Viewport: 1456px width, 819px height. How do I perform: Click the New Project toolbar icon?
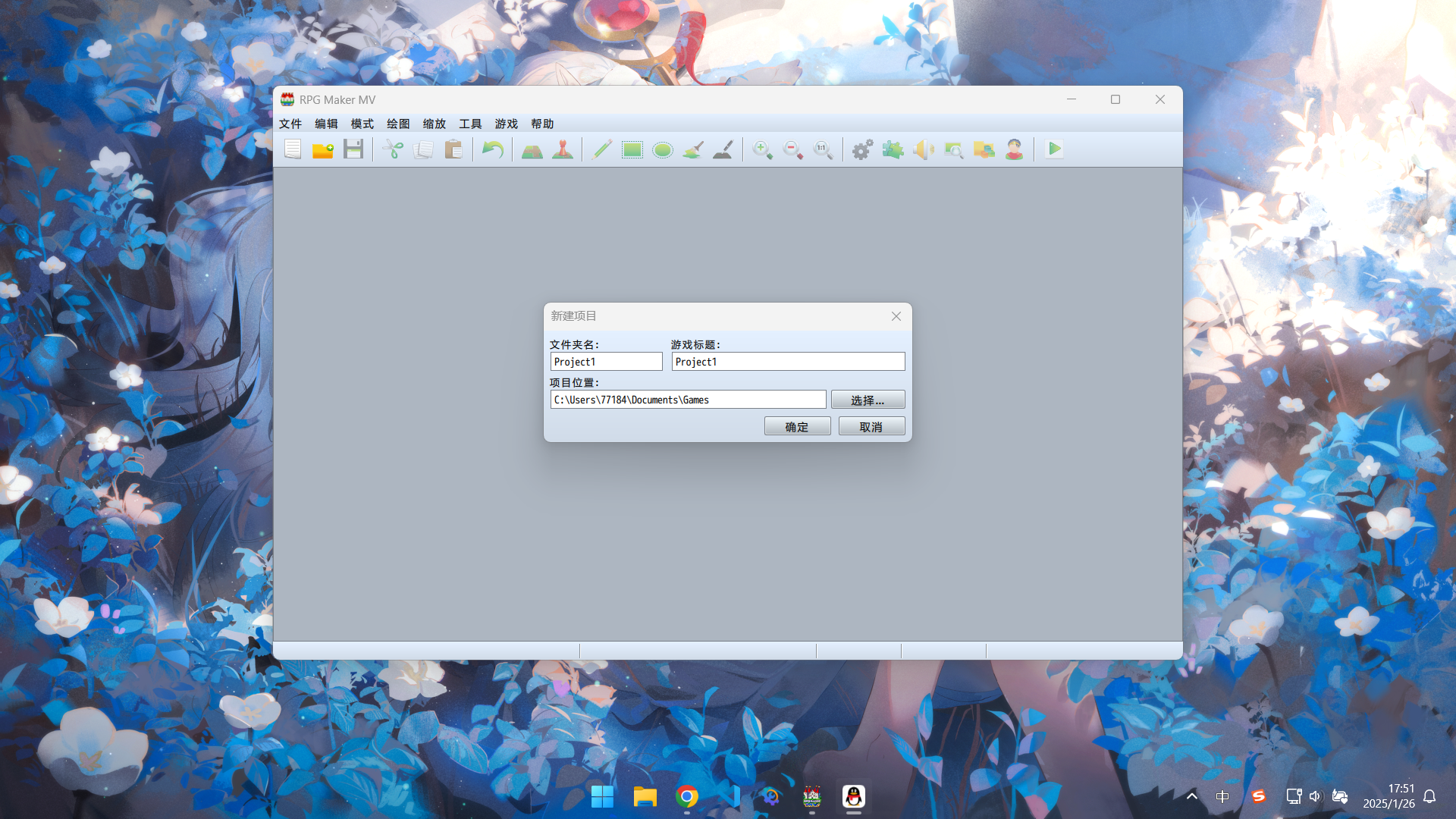[293, 149]
